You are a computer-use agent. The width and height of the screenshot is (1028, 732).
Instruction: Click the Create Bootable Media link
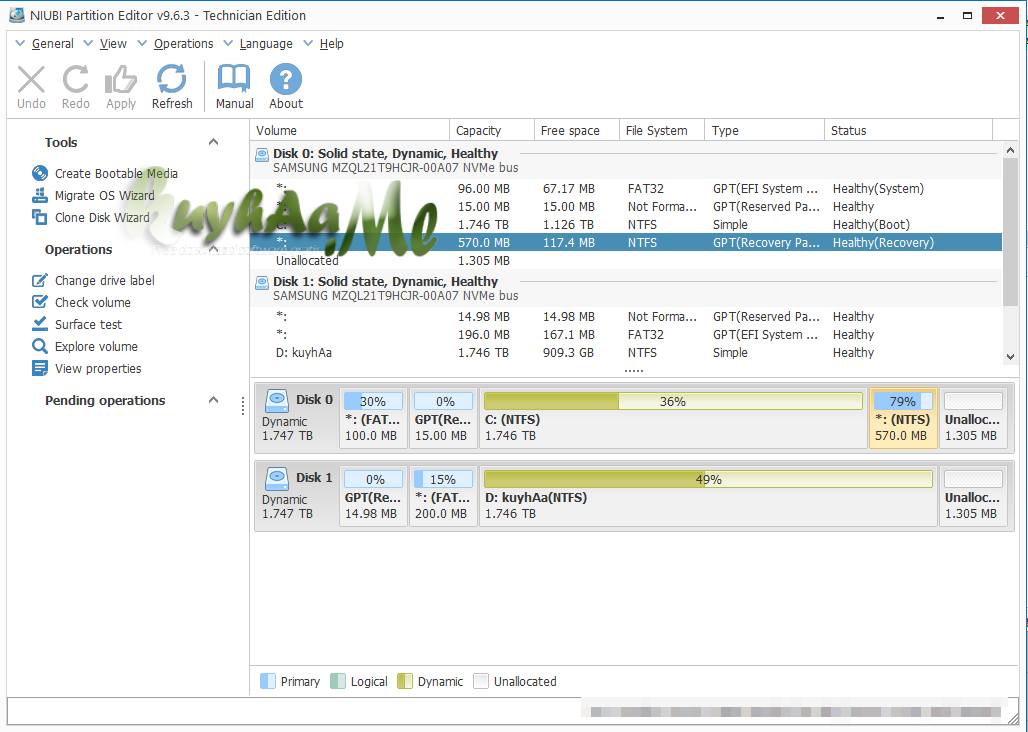click(116, 174)
